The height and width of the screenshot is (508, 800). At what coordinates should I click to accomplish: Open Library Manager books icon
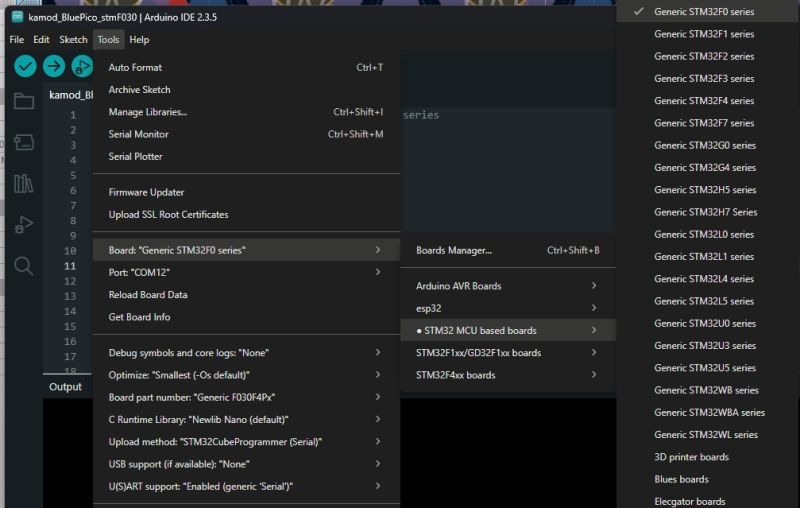(x=23, y=183)
